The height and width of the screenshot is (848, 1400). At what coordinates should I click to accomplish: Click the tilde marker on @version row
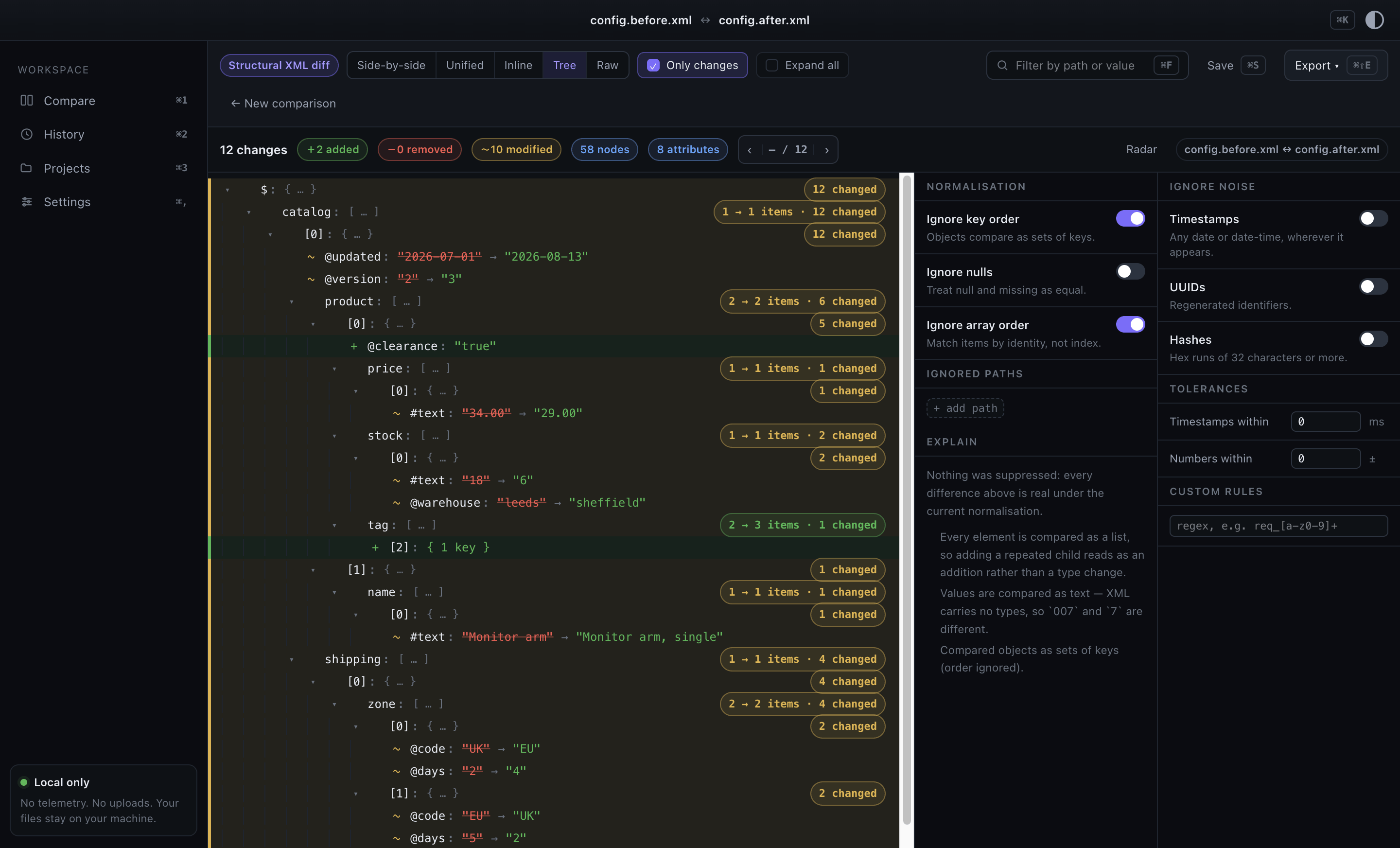click(x=311, y=279)
